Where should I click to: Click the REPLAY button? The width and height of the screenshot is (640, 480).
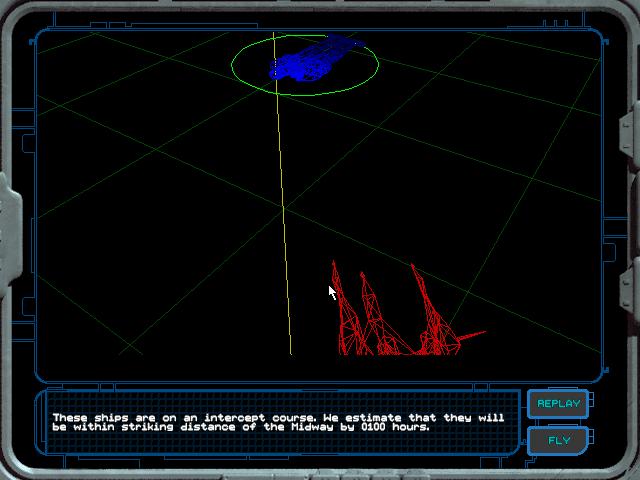pos(558,404)
